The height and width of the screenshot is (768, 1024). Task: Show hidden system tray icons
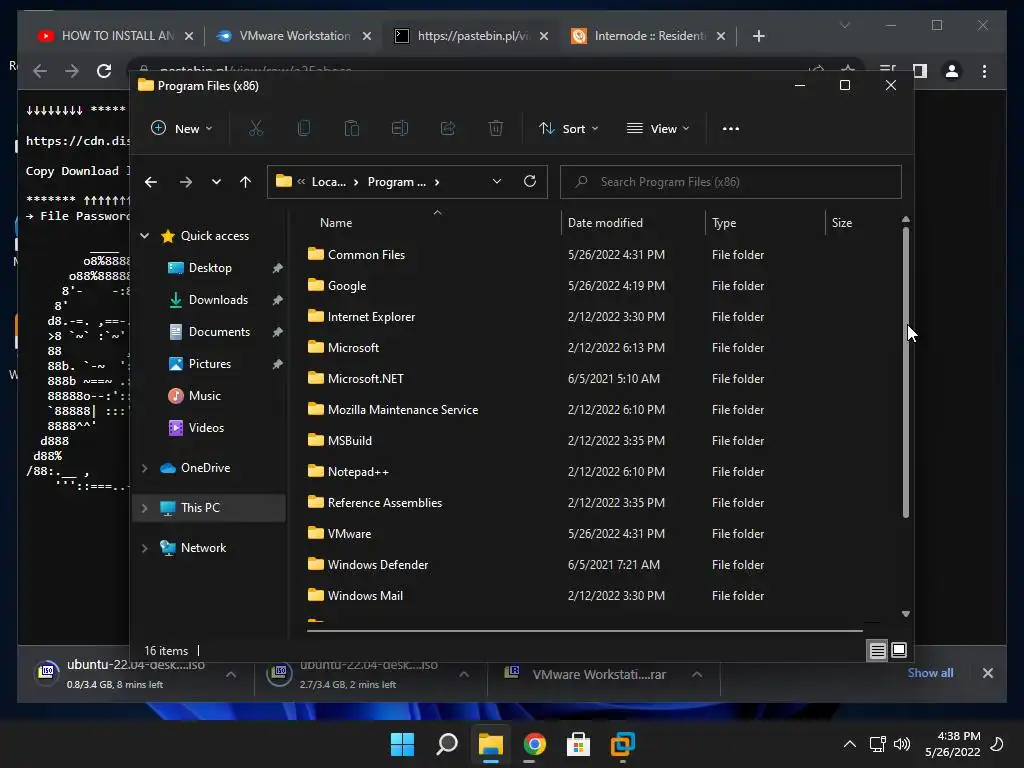[850, 744]
